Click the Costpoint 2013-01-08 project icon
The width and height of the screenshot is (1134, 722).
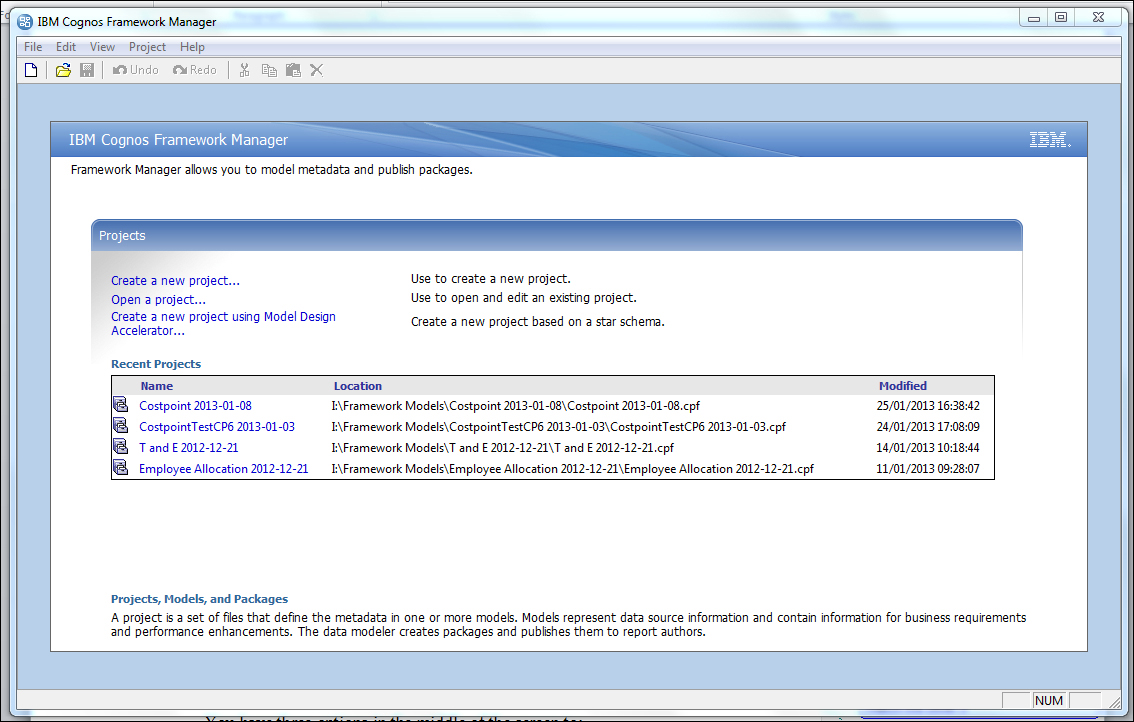[x=120, y=405]
